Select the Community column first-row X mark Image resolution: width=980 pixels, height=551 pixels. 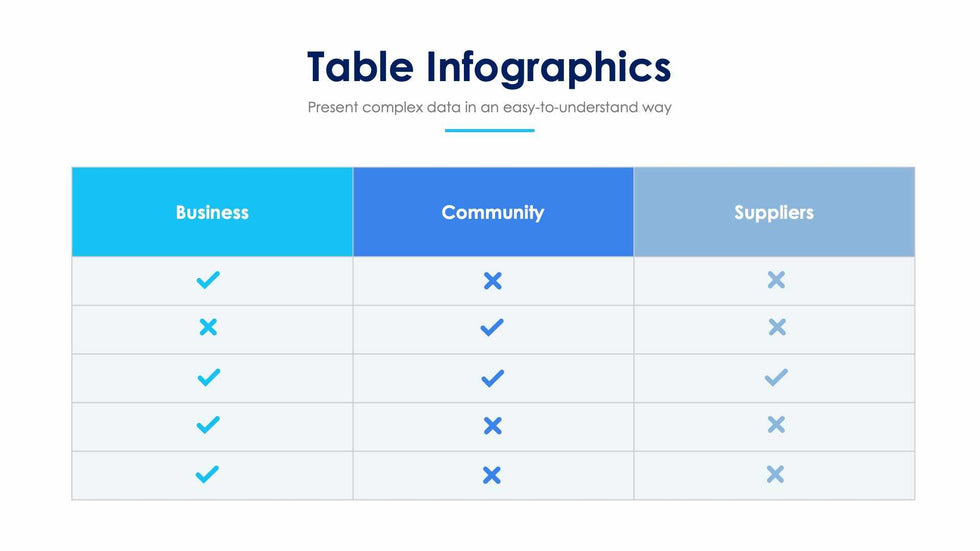492,281
